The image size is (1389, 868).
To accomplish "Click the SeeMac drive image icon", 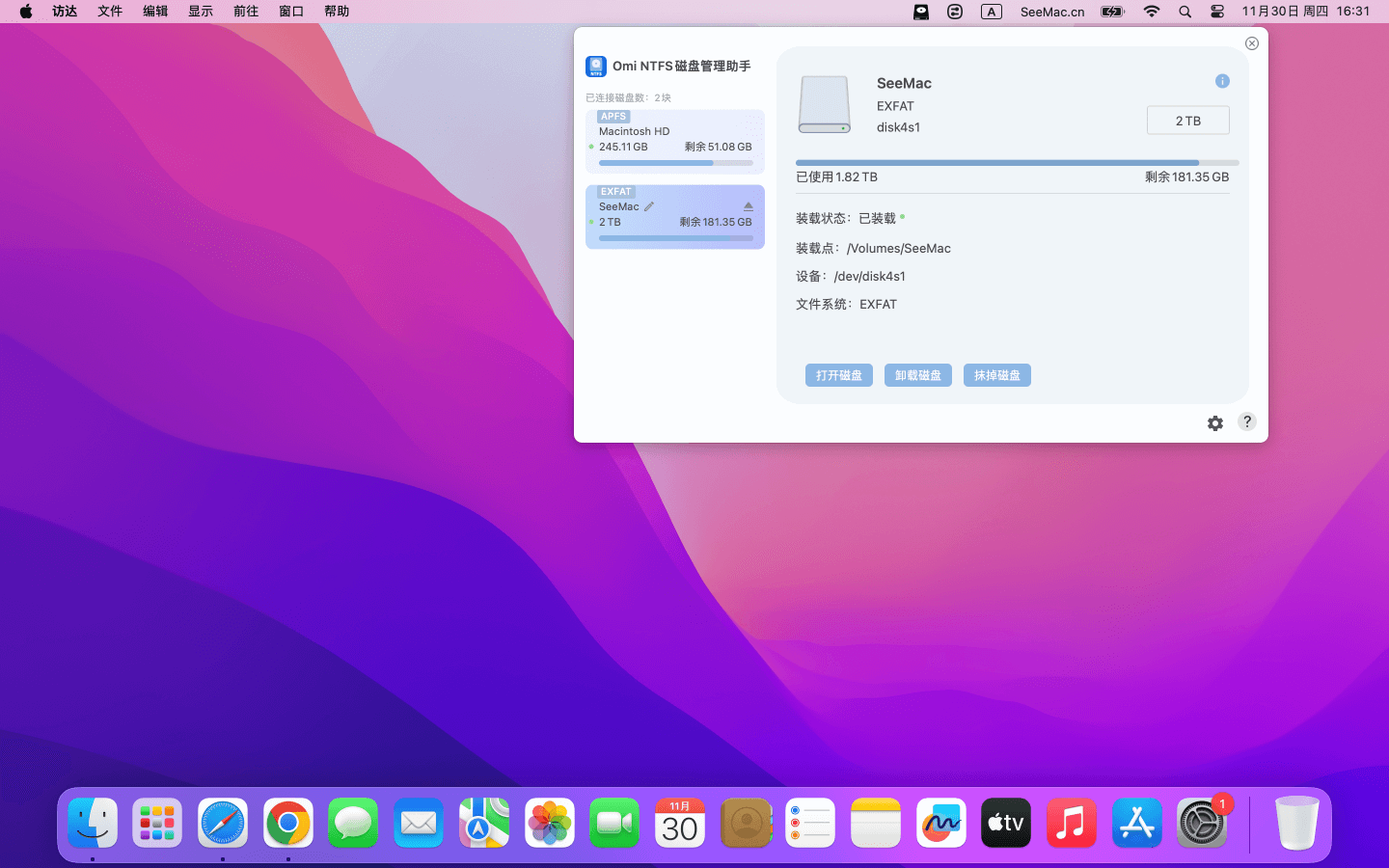I will (x=824, y=104).
